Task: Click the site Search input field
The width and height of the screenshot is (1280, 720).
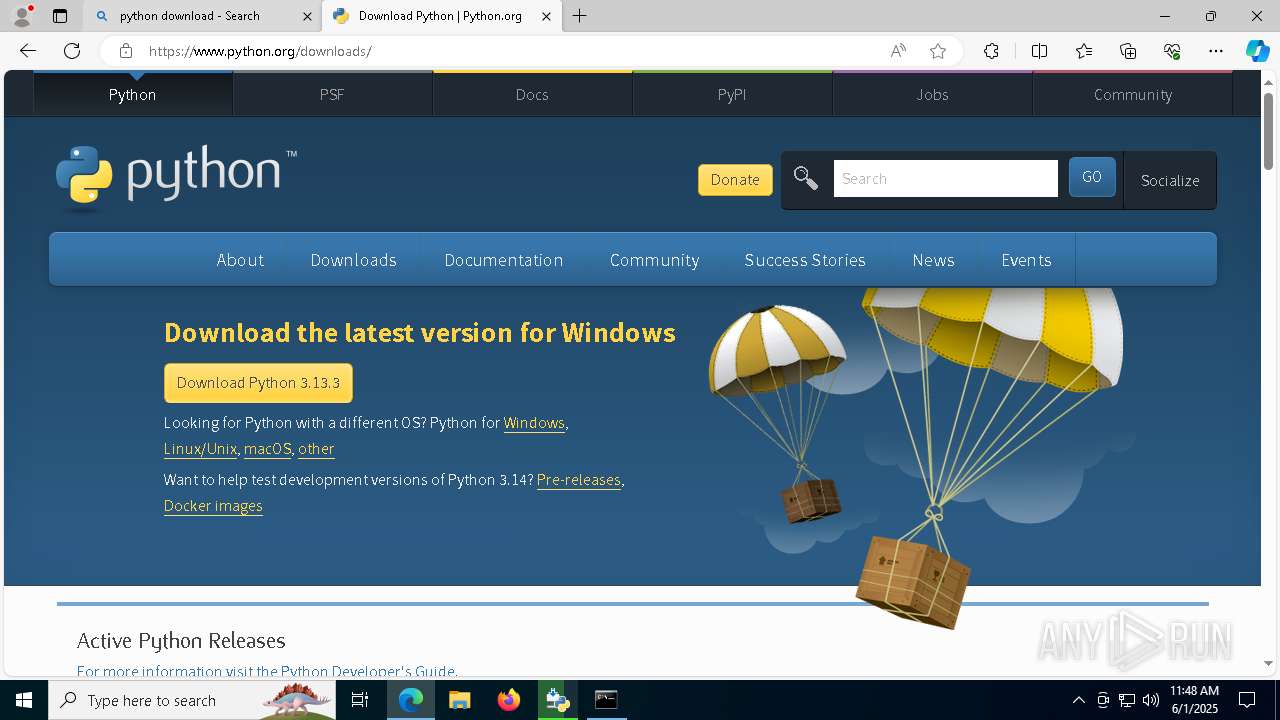Action: (946, 179)
